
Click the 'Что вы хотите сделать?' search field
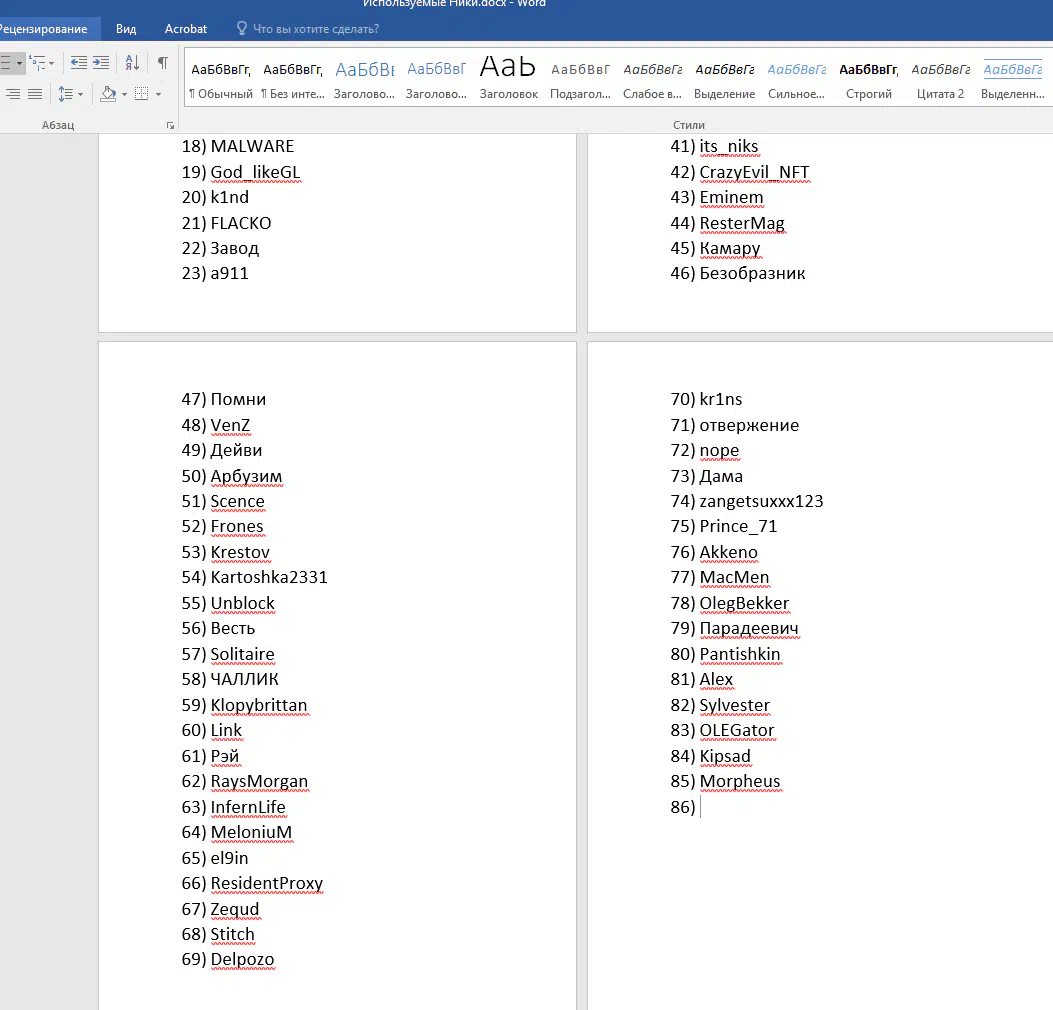click(316, 29)
